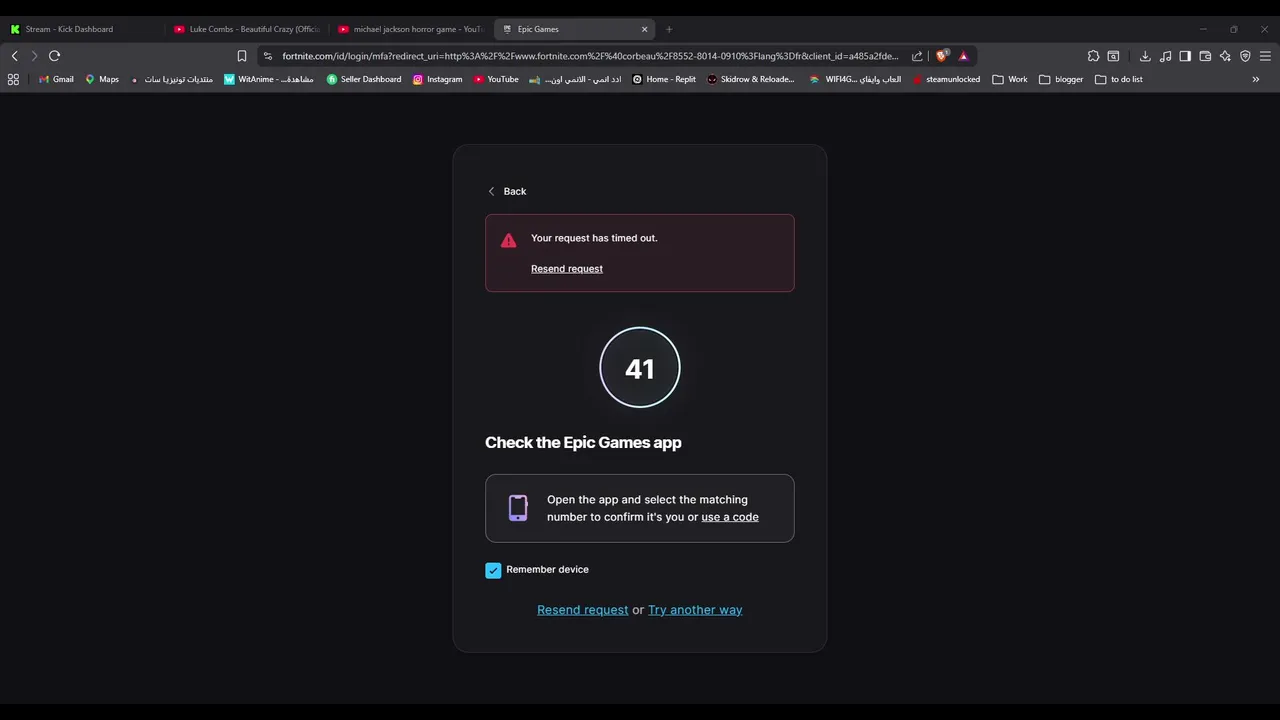Select the Epic Games tab
The width and height of the screenshot is (1280, 720).
click(575, 29)
